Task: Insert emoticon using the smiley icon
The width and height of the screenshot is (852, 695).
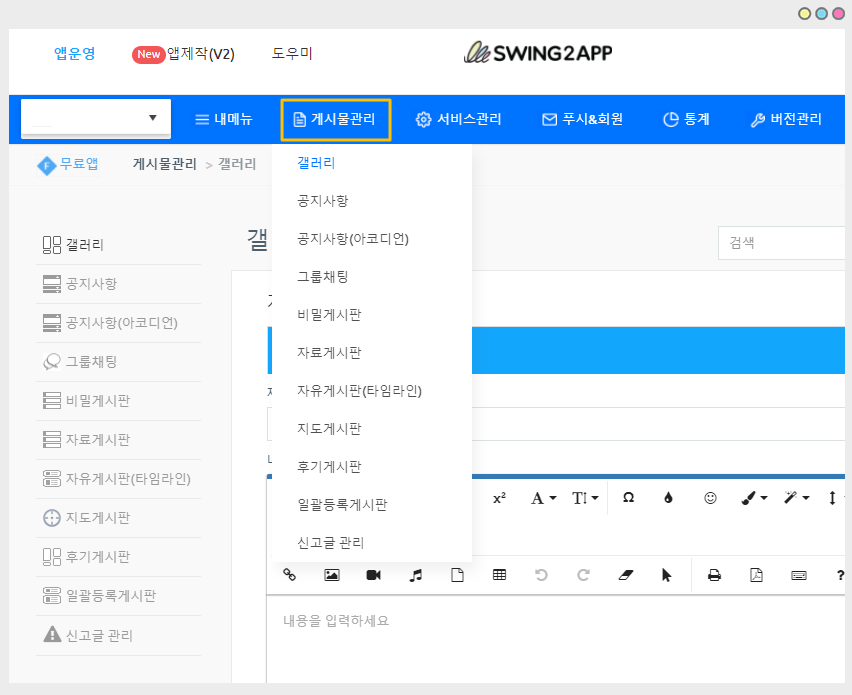Action: (710, 498)
